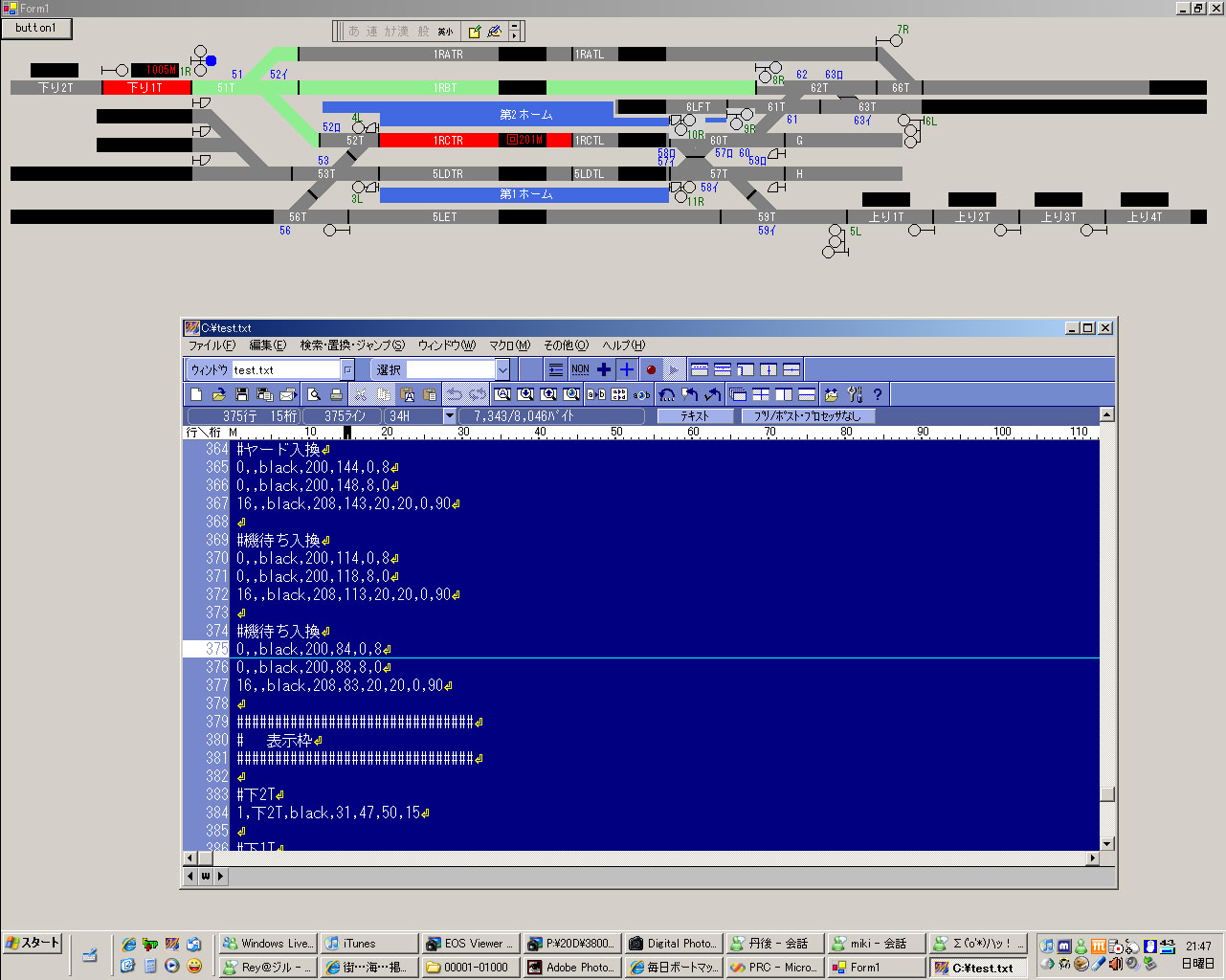The image size is (1226, 980).
Task: Click the スタート start button
Action: click(33, 943)
